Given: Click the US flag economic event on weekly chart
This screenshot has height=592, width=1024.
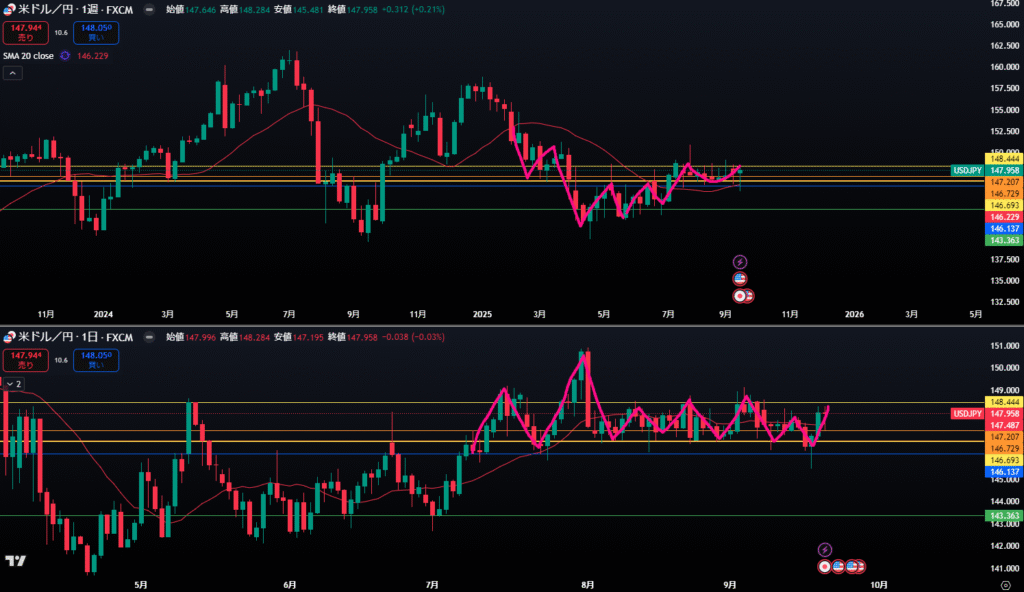Looking at the screenshot, I should [741, 278].
